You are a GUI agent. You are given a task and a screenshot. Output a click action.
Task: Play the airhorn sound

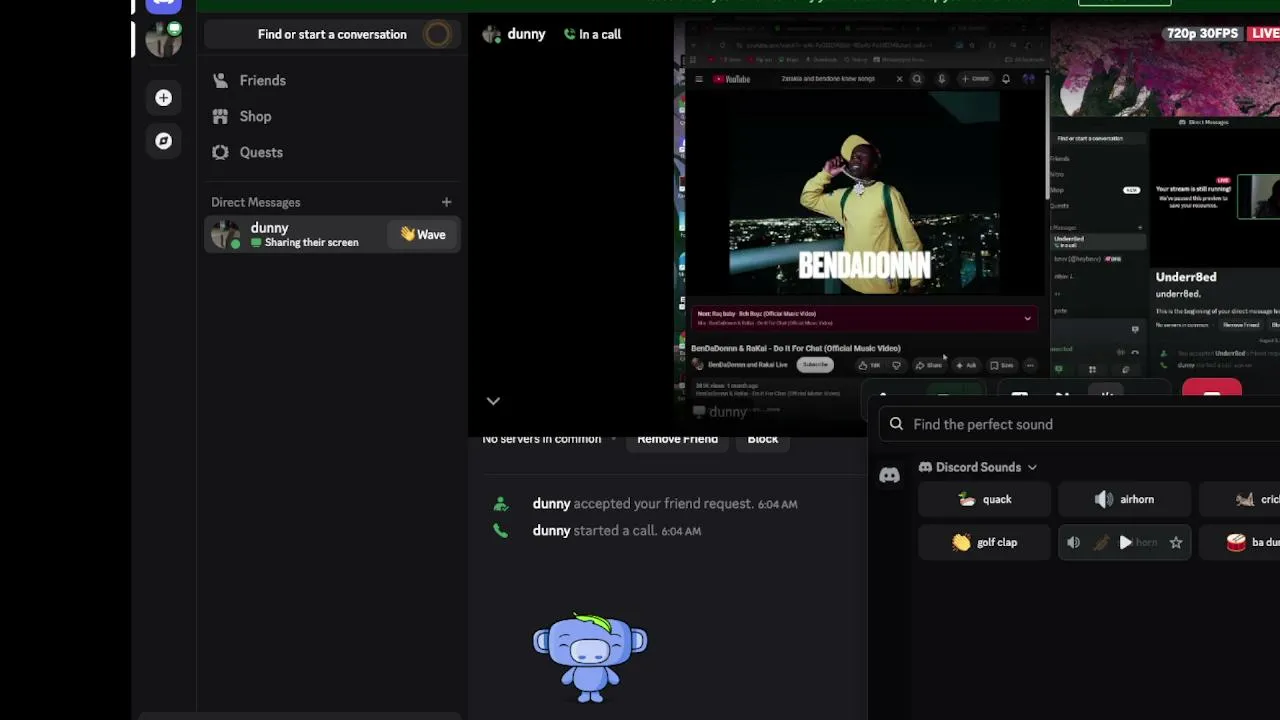(x=1124, y=499)
